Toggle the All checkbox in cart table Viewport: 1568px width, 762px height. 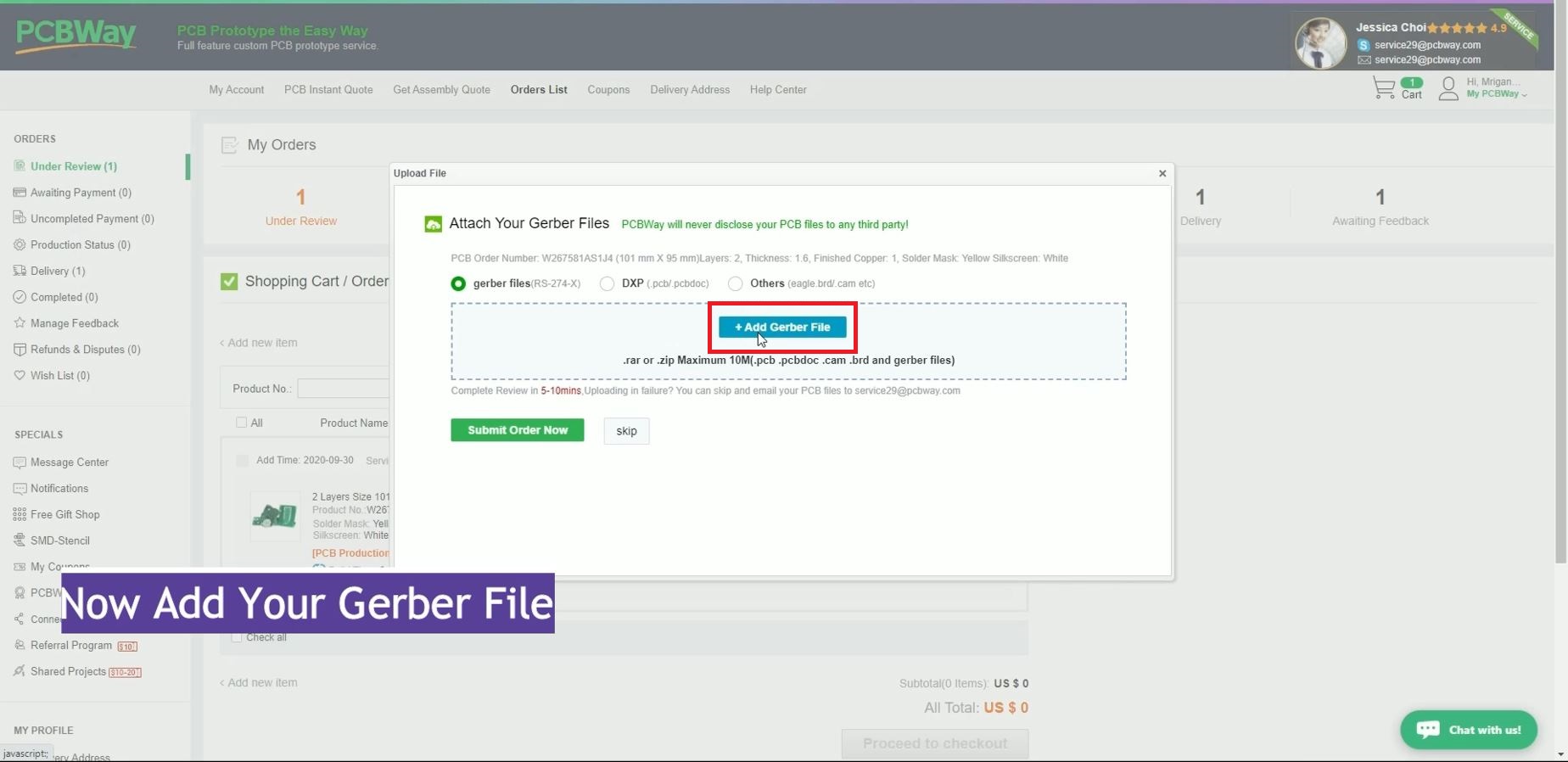tap(242, 423)
